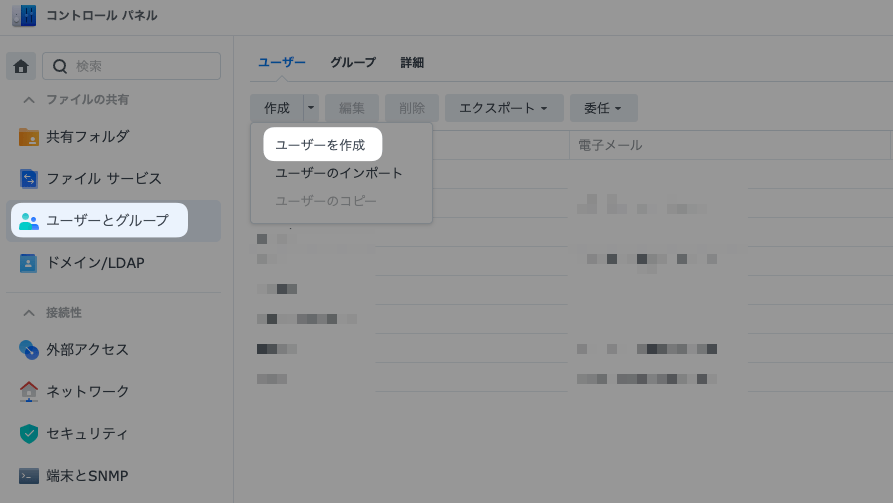Choose ユーザーのインポート menu item
Image resolution: width=893 pixels, height=503 pixels.
pos(339,173)
